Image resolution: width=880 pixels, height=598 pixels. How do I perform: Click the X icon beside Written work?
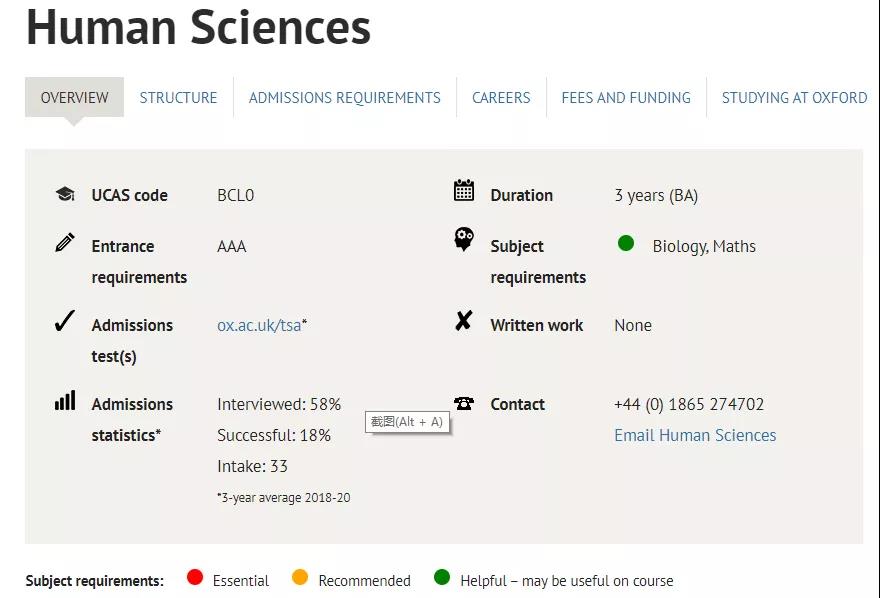(x=464, y=321)
